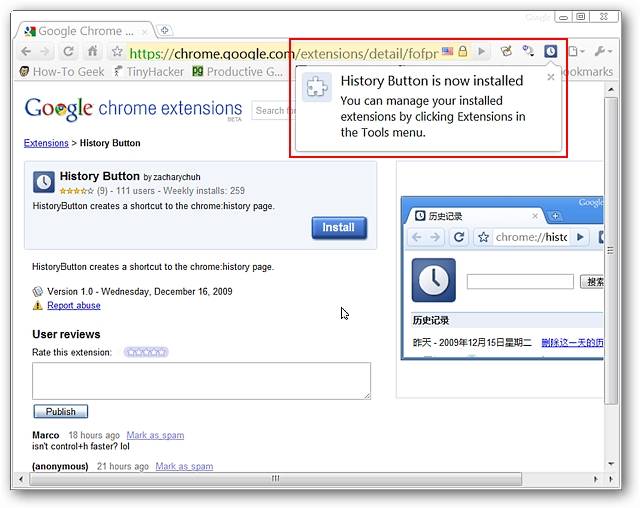Screen dimensions: 640x508
Task: Click the vertical scrollbar up arrow
Action: (x=611, y=89)
